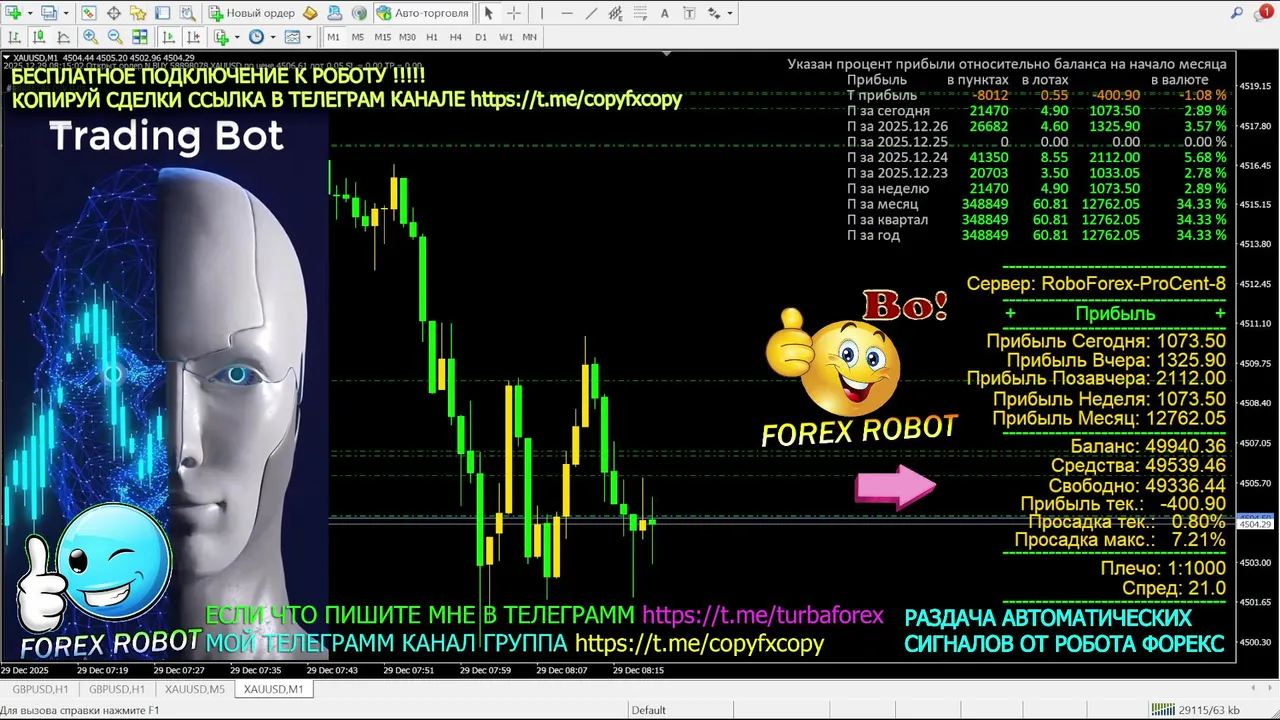
Task: Zoom in on the chart
Action: [90, 37]
